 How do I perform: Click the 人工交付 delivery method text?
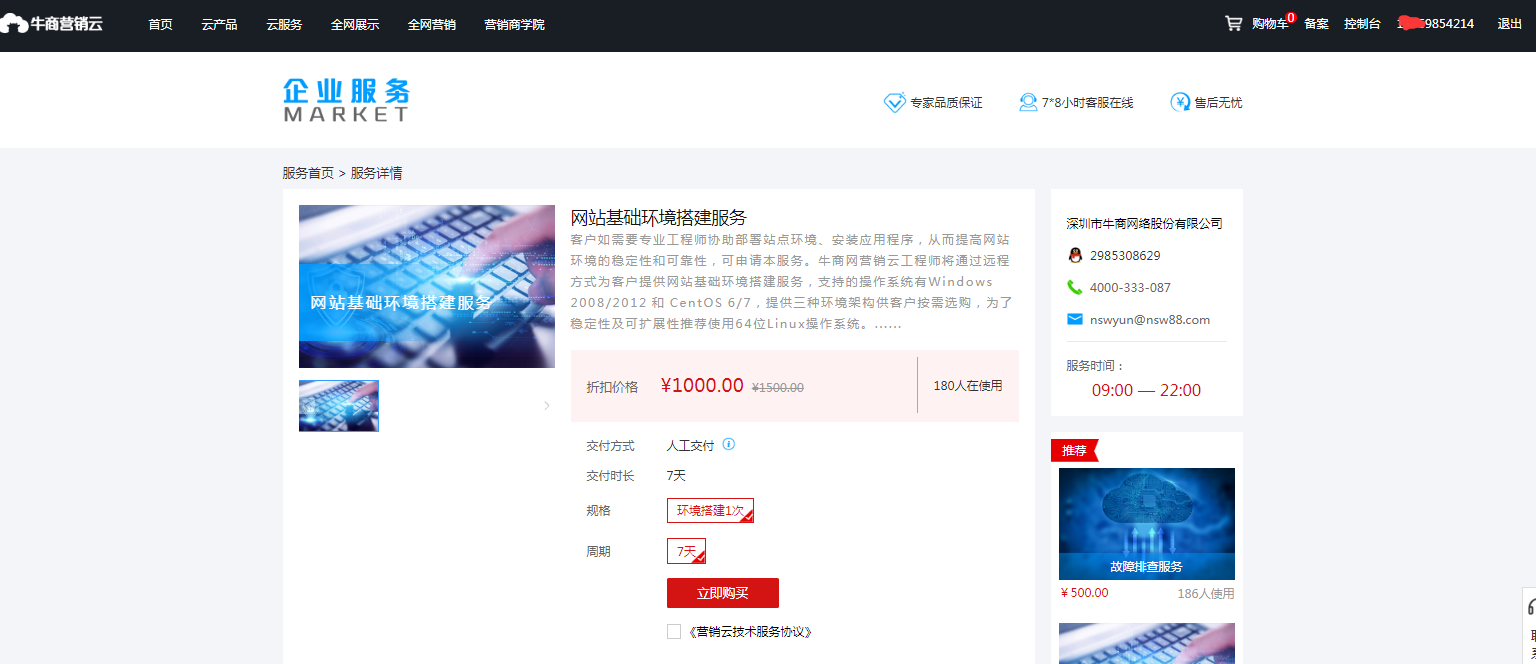pyautogui.click(x=691, y=446)
